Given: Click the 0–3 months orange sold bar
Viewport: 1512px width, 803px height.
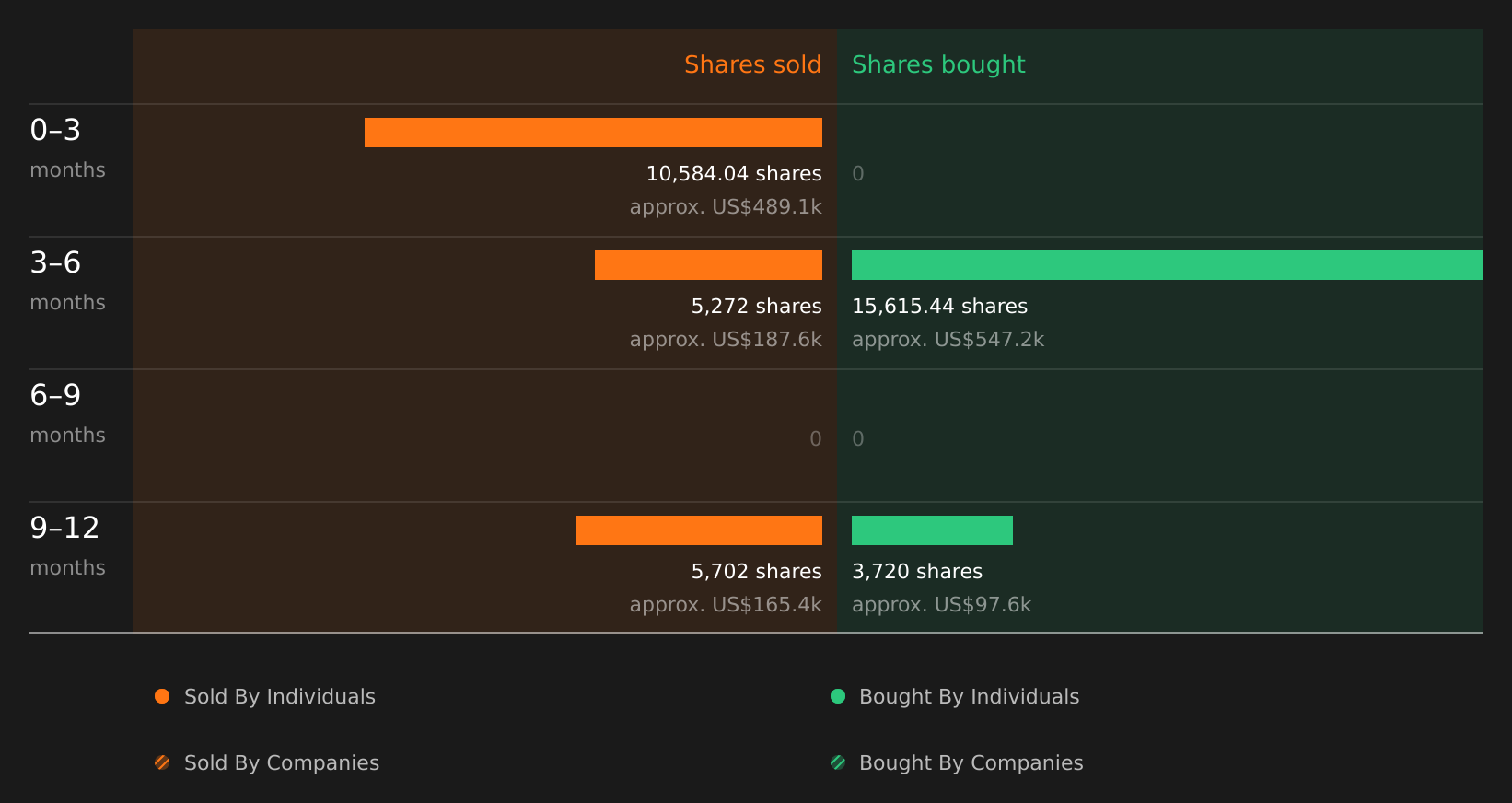Looking at the screenshot, I should click(x=593, y=133).
